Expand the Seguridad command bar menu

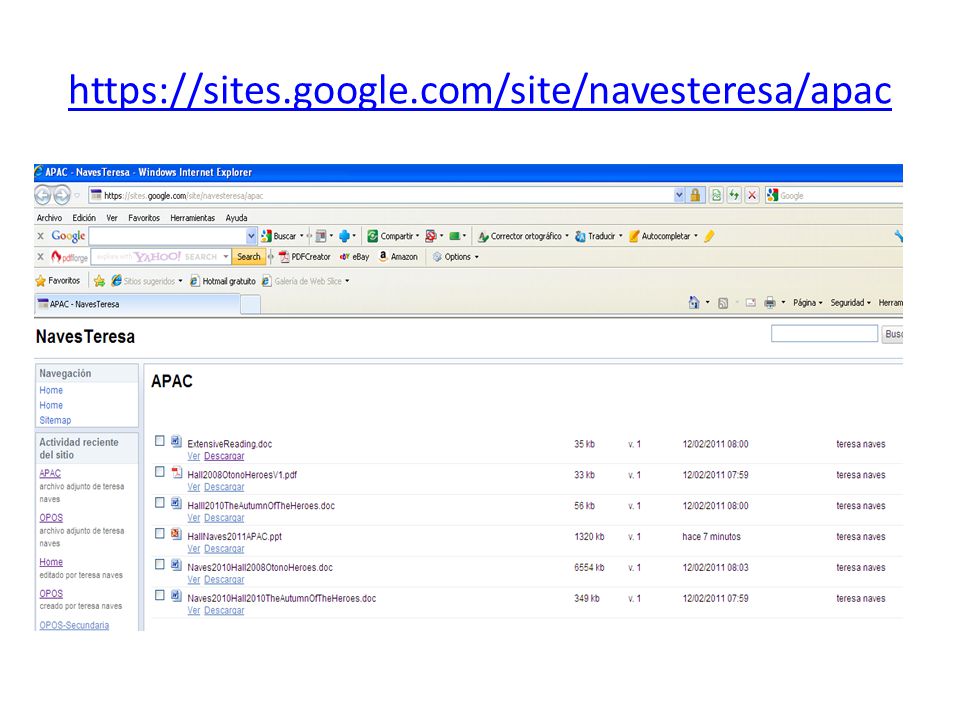coord(850,303)
